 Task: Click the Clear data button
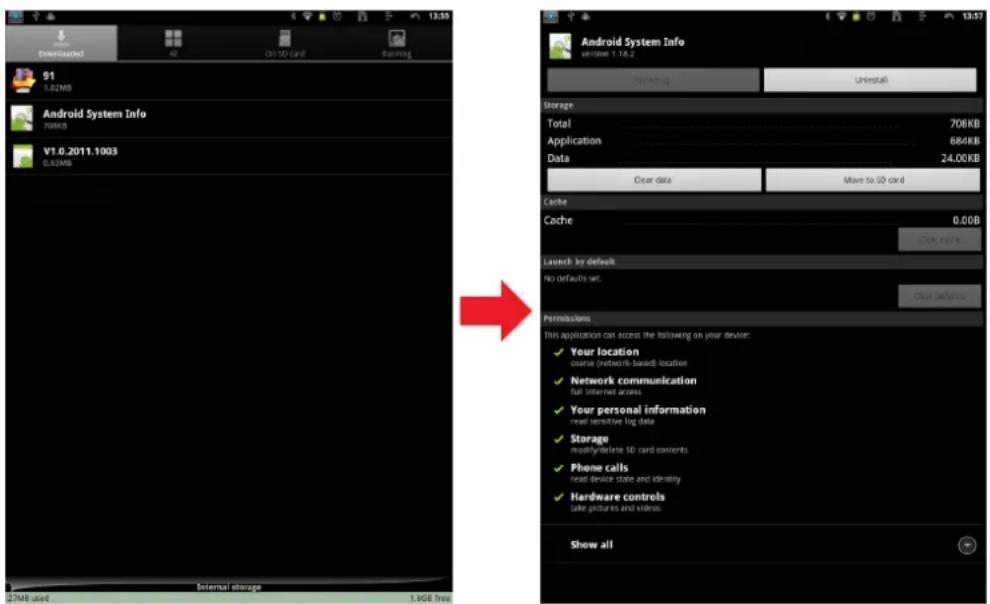[653, 180]
